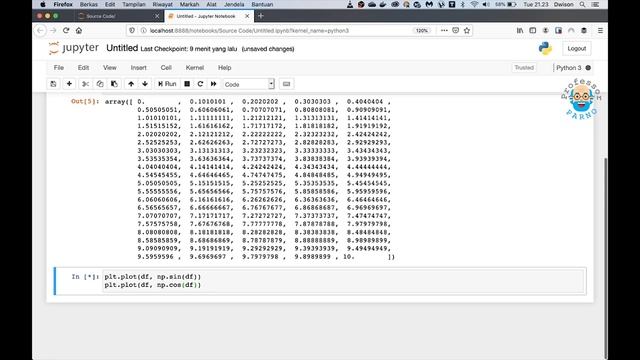Paste cells below icon
Screen dimensions: 640x360
click(114, 84)
